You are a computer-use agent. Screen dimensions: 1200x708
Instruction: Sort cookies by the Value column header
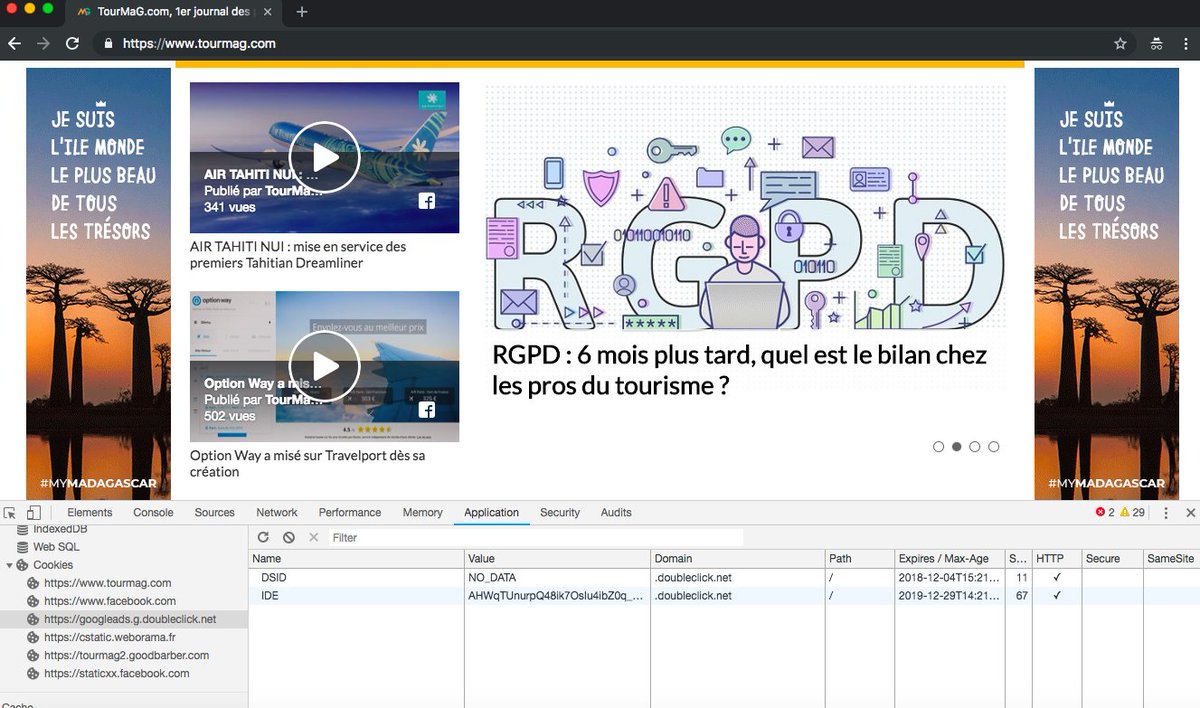point(557,558)
